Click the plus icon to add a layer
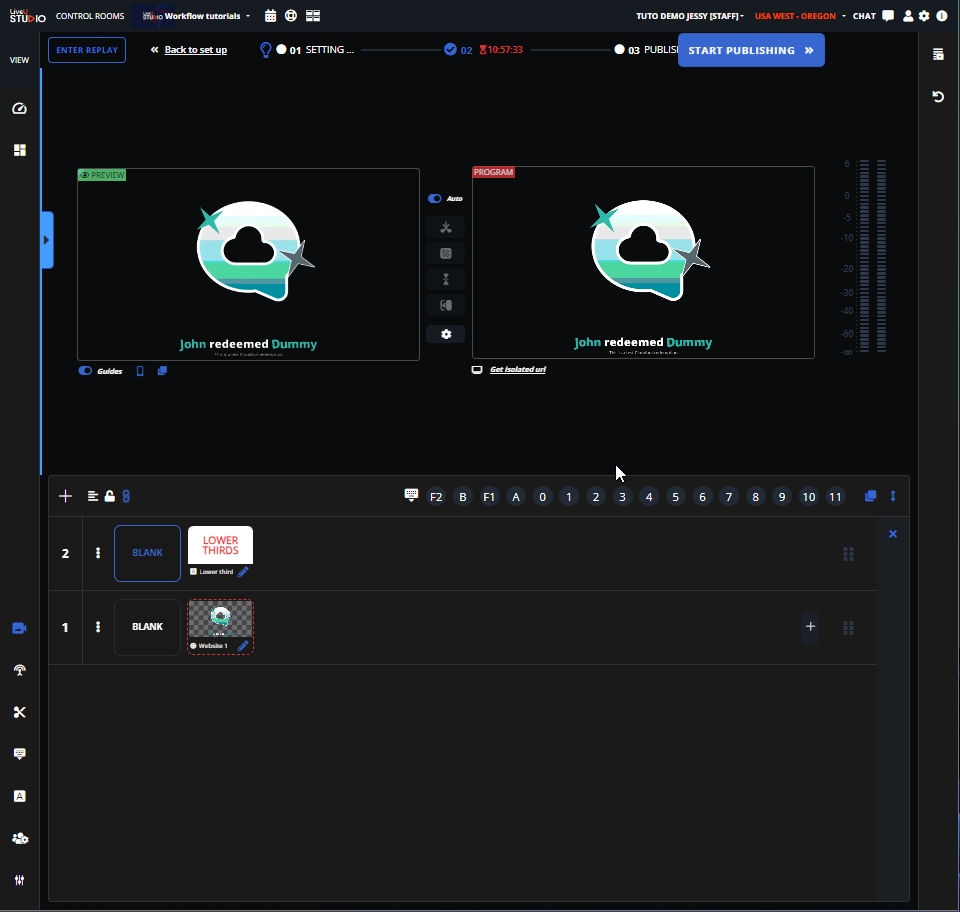The width and height of the screenshot is (960, 912). click(x=66, y=496)
